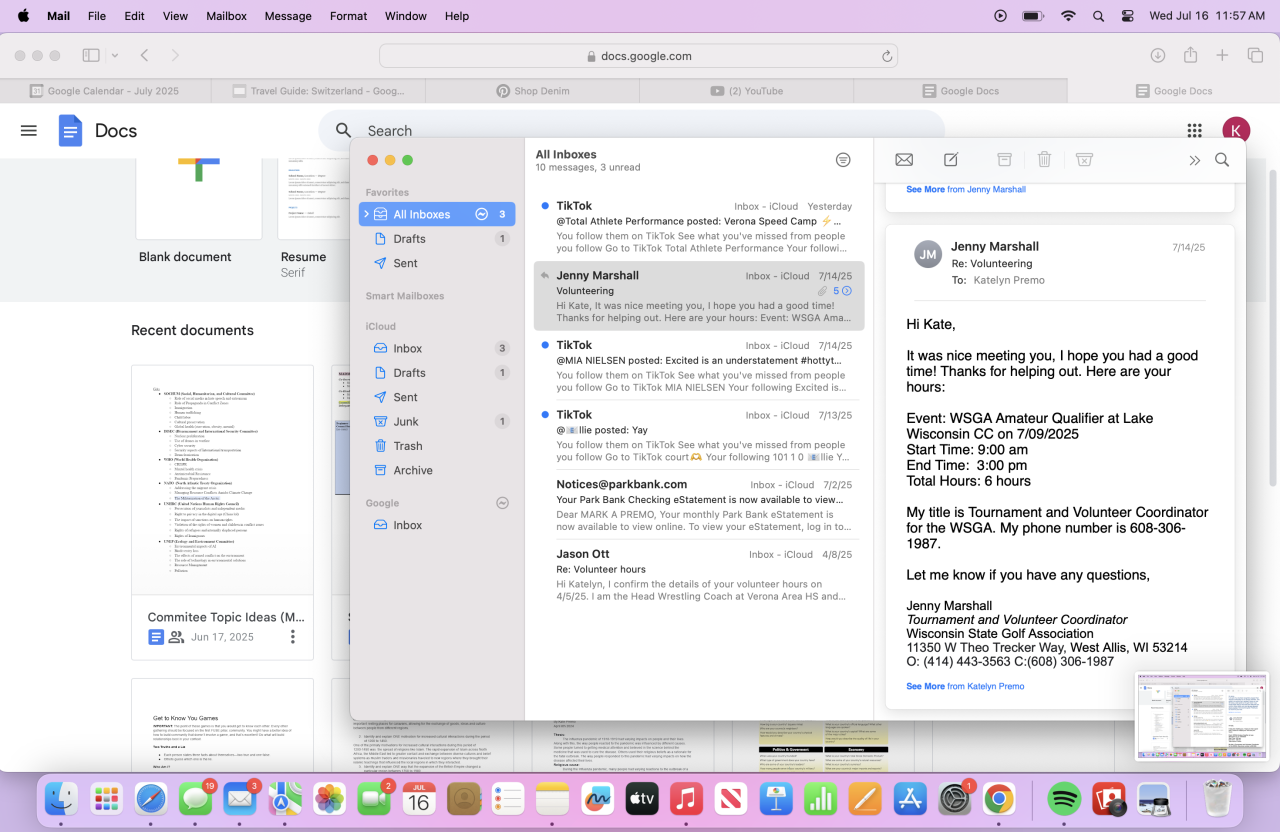Mark the message as junk with the toolbar icon
Viewport: 1280px width, 832px height.
(x=1084, y=160)
